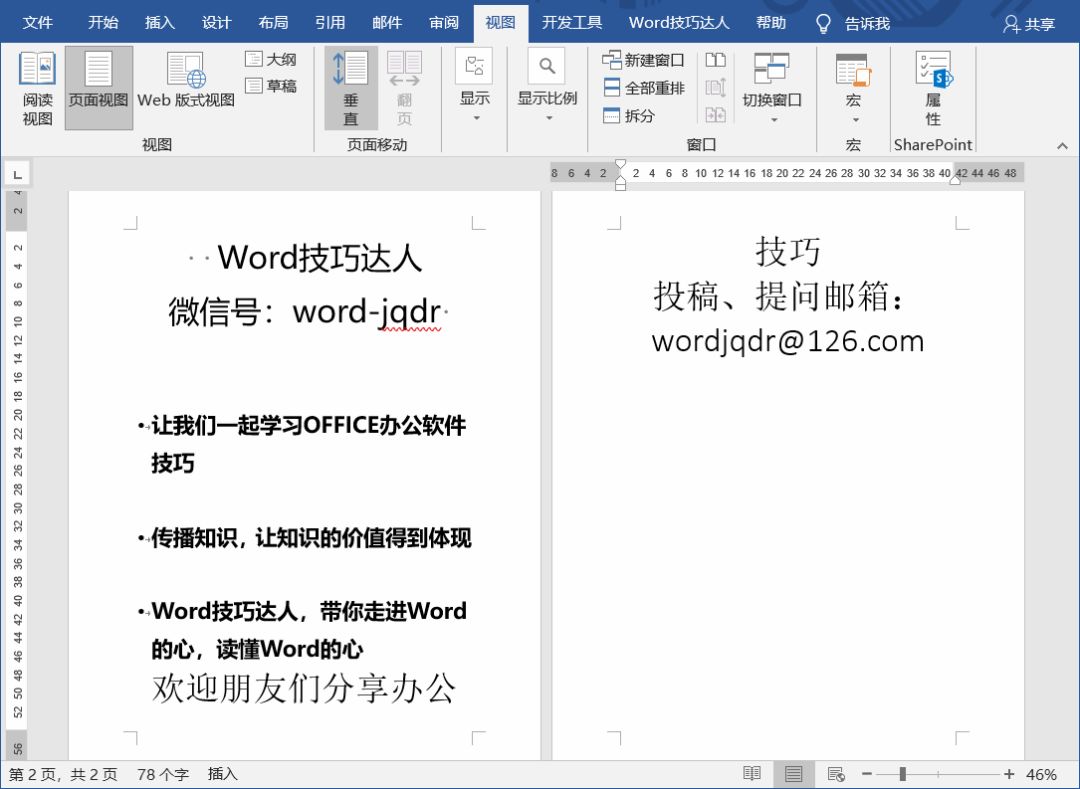Click the page count 第2页,共2页 in status bar
This screenshot has height=789, width=1080.
click(x=63, y=775)
